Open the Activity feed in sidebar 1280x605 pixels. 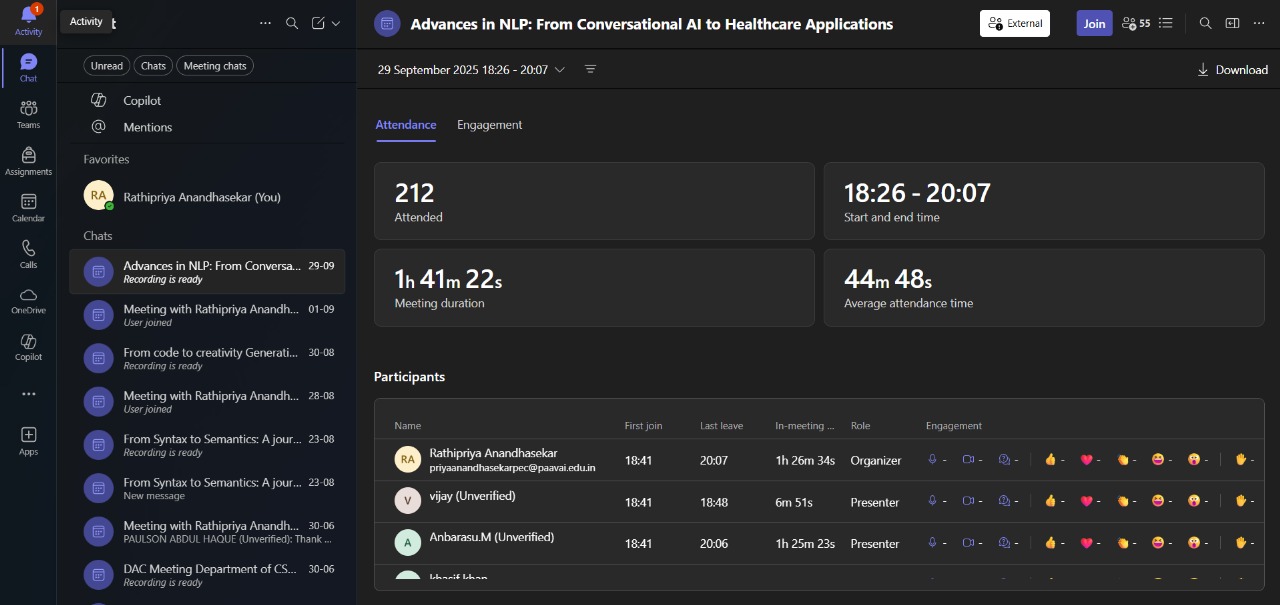tap(28, 19)
